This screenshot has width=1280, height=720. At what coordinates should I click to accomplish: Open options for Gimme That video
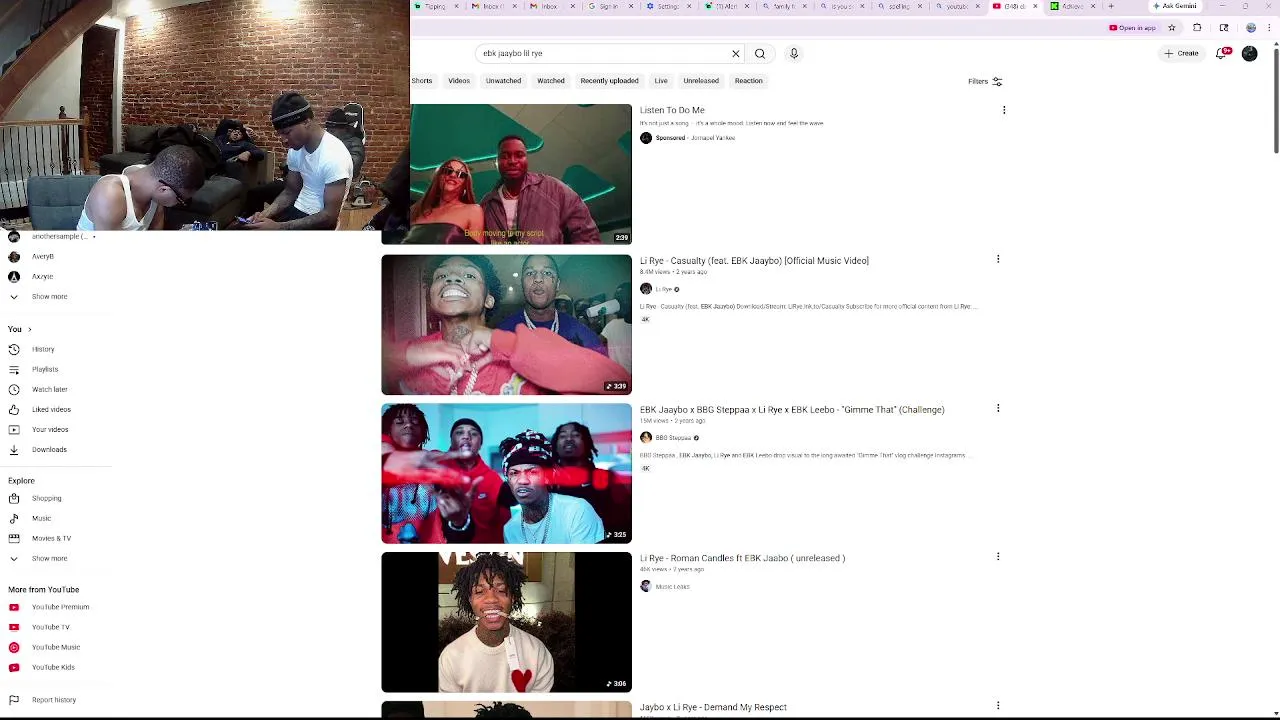[998, 408]
